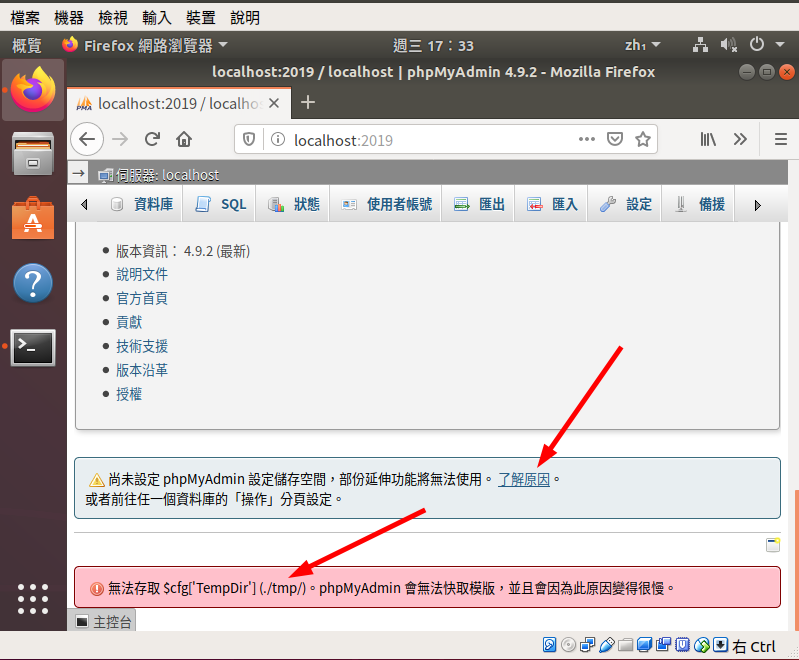Open the 裝置 menu
This screenshot has height=660, width=799.
201,18
